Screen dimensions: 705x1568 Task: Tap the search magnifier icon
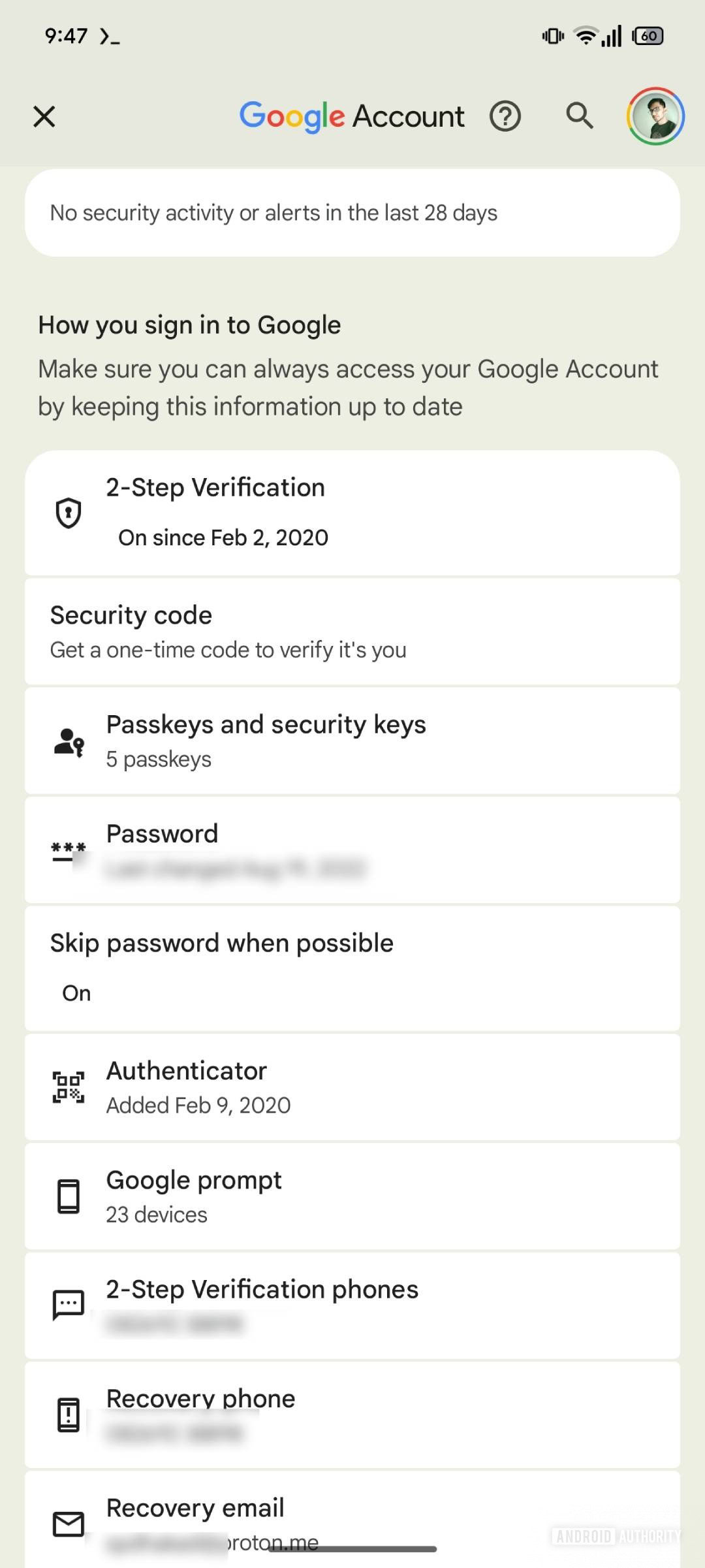point(579,116)
